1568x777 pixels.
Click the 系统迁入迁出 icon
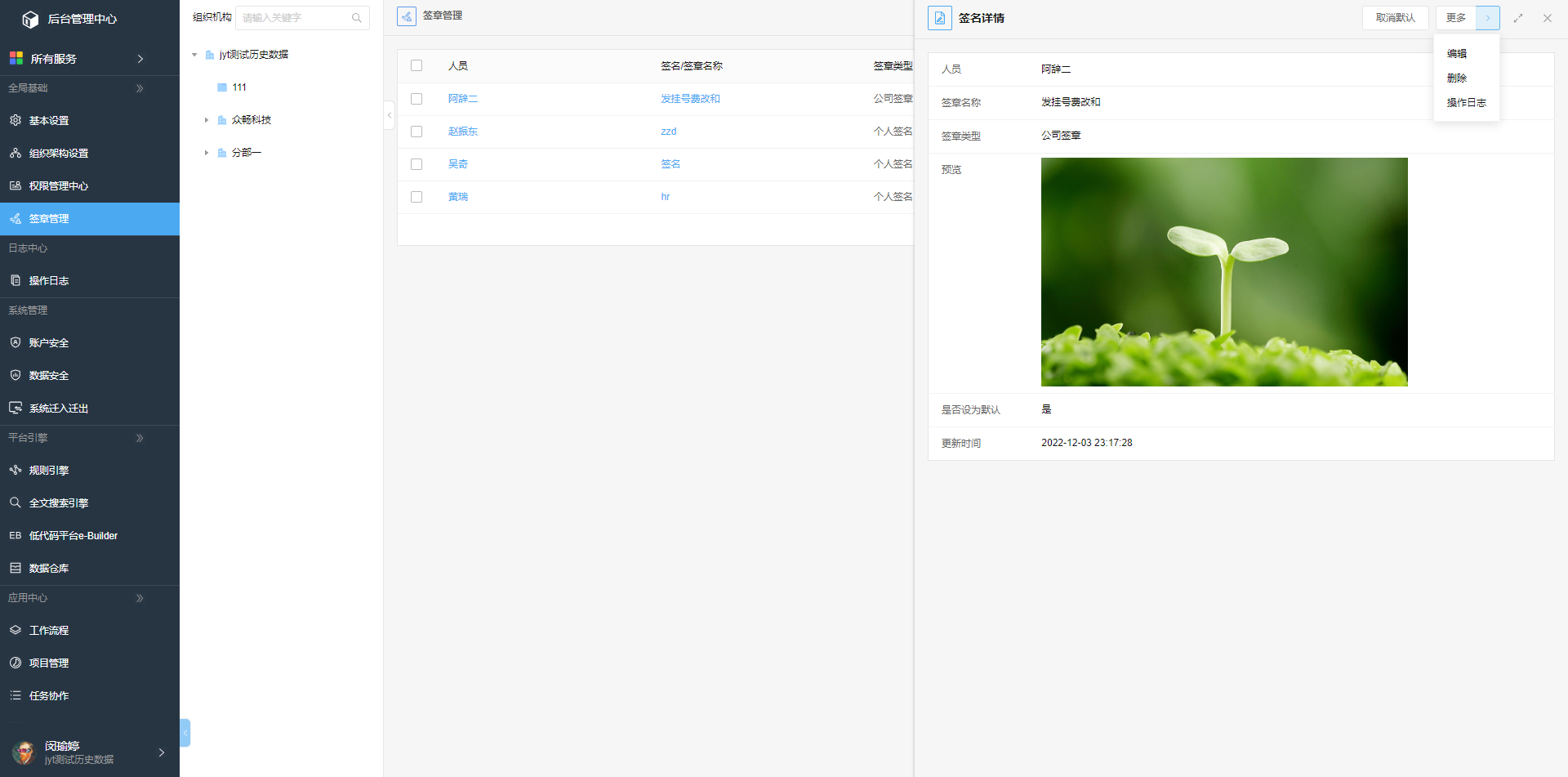[16, 408]
